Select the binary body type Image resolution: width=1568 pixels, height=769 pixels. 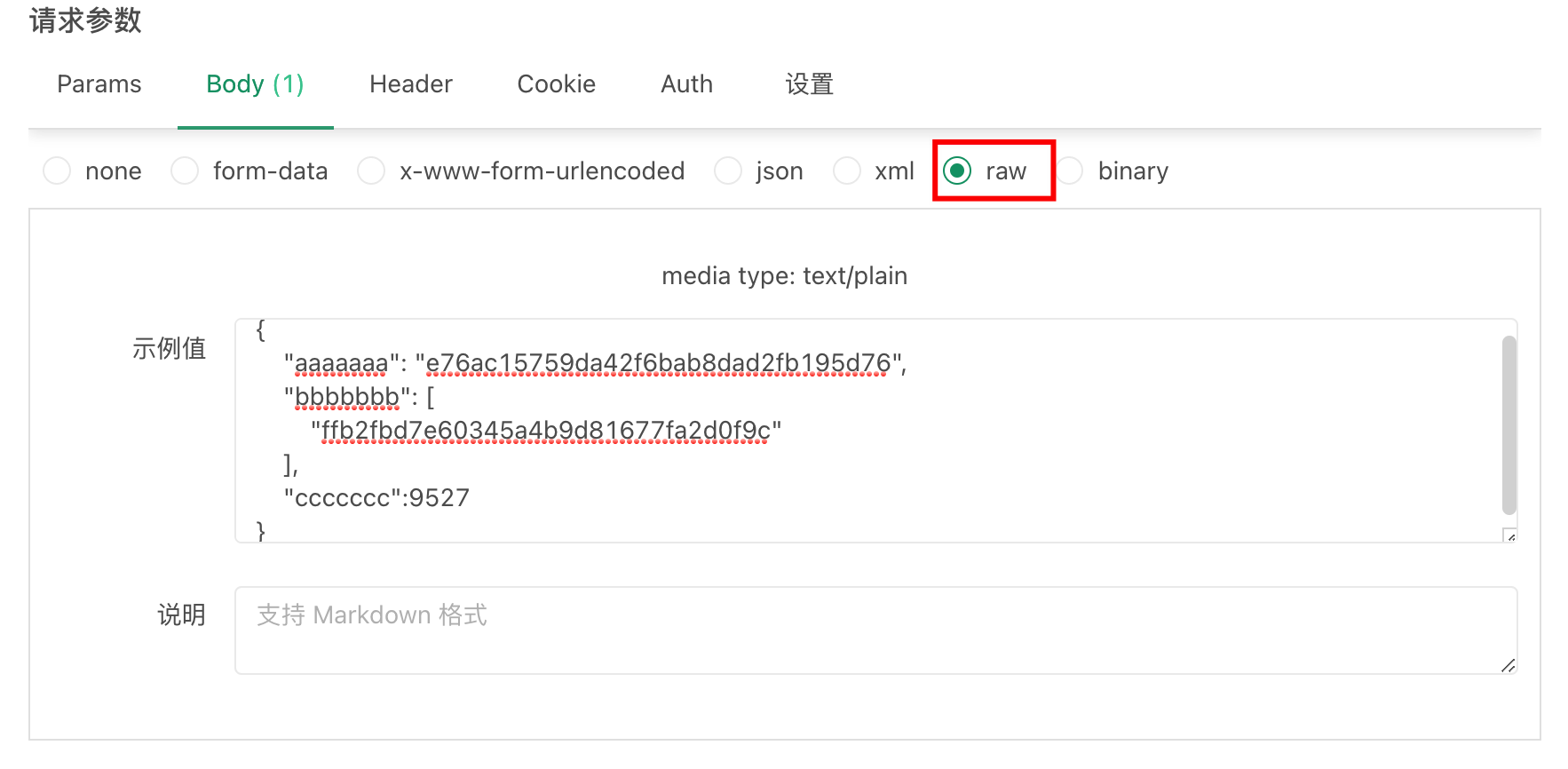point(1070,170)
